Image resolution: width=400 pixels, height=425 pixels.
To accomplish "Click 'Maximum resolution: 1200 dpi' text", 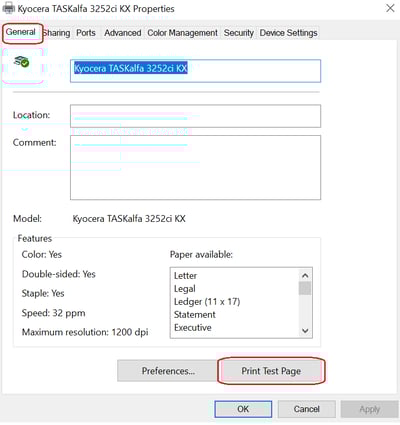I will point(85,332).
